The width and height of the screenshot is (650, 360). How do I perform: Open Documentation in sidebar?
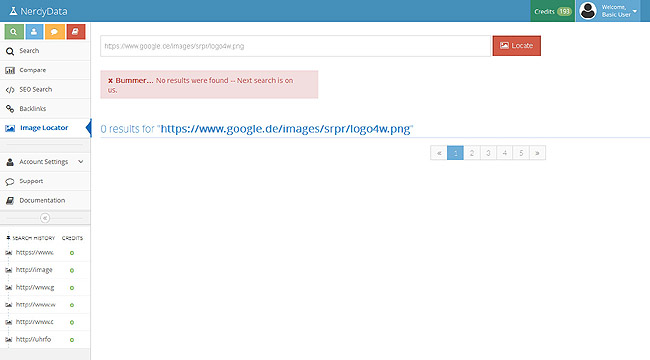45,200
